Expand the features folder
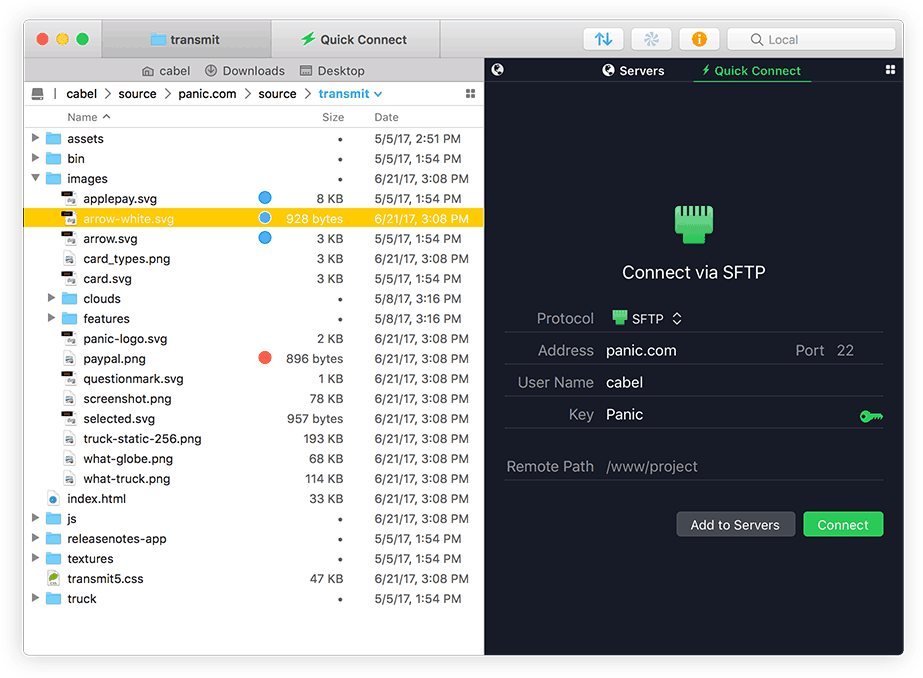 point(51,318)
